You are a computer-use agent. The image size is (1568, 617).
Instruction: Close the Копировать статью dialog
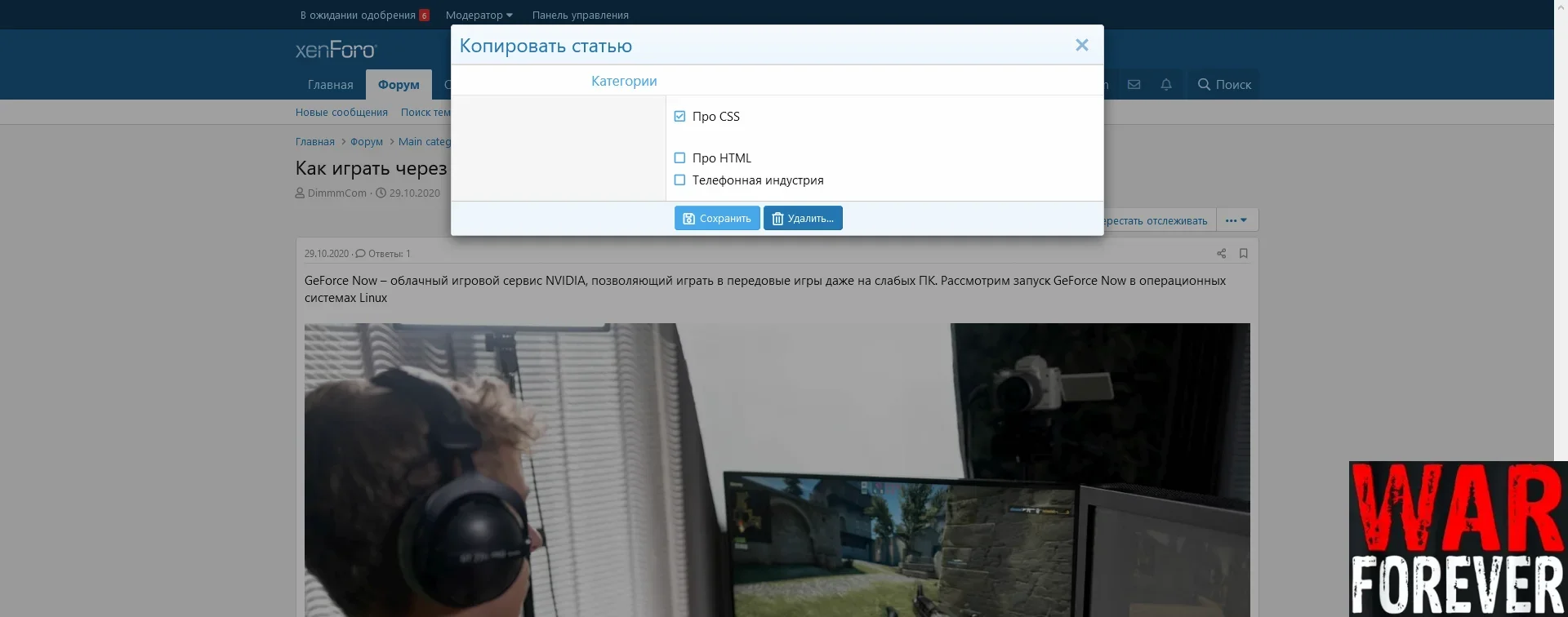point(1081,46)
